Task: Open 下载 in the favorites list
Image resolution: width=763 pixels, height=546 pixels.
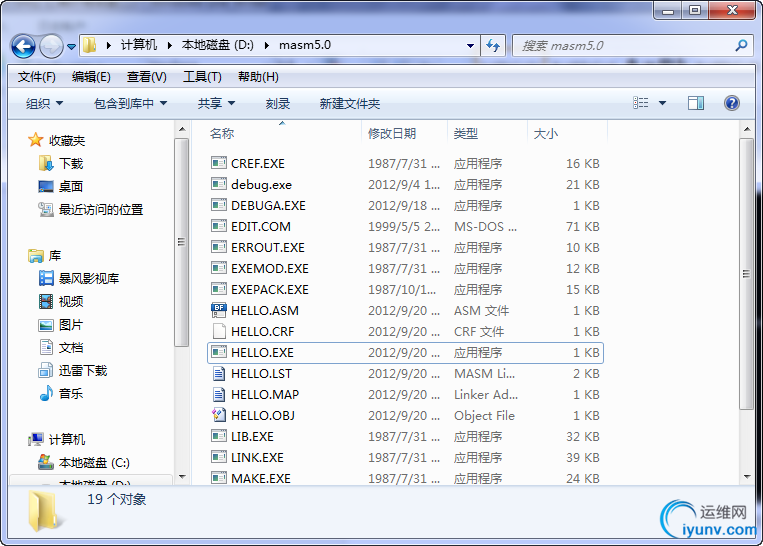Action: [x=71, y=164]
